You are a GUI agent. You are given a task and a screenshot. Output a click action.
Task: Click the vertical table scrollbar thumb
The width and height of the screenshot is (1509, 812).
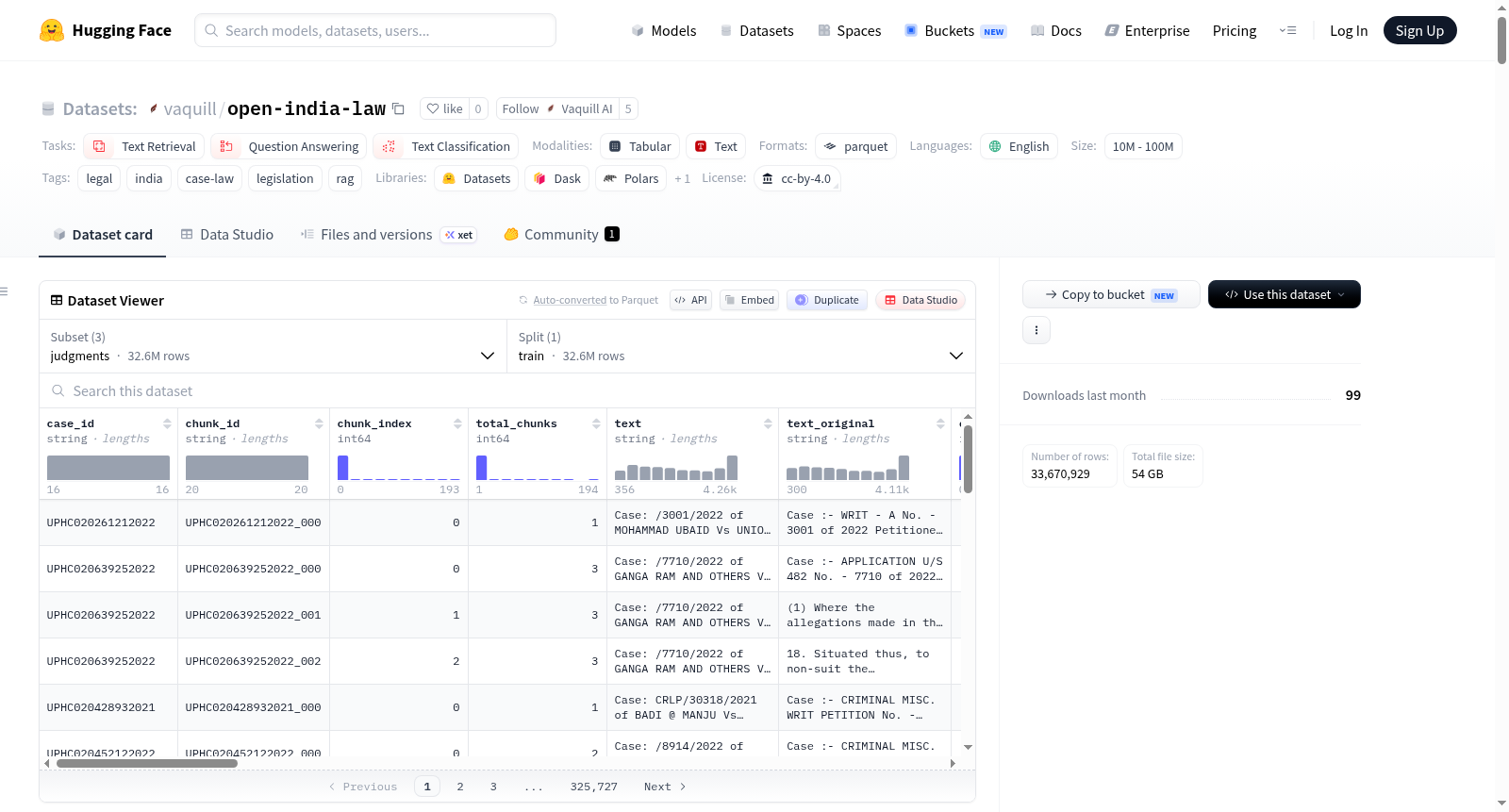(968, 459)
